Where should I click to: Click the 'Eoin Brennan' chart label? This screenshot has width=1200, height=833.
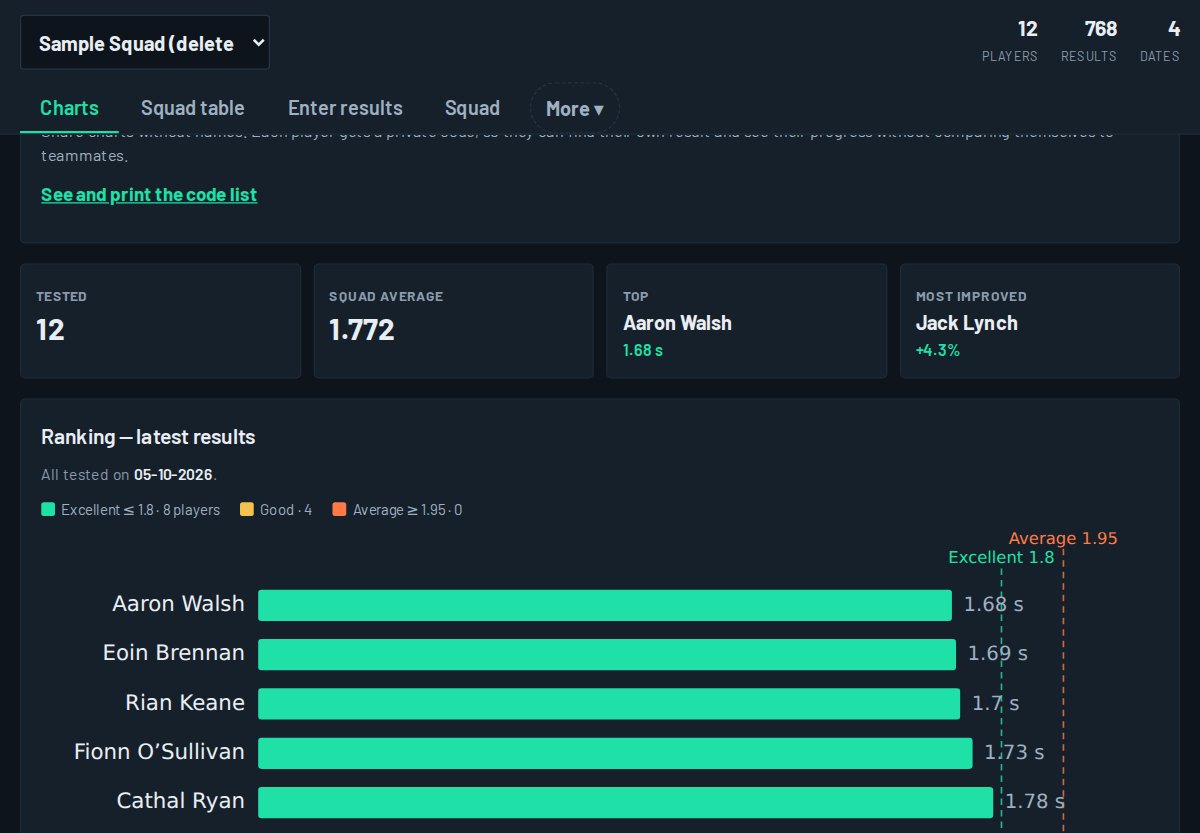click(174, 653)
